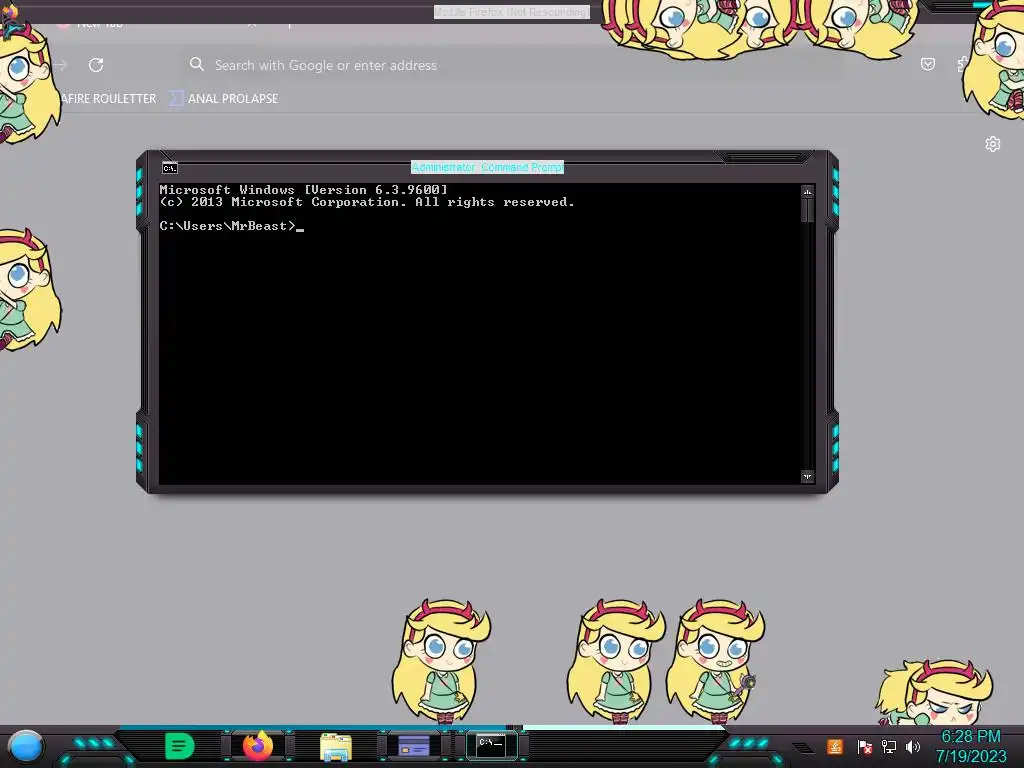Click the 2013 Microsoft Corporation copyright line

pyautogui.click(x=367, y=202)
